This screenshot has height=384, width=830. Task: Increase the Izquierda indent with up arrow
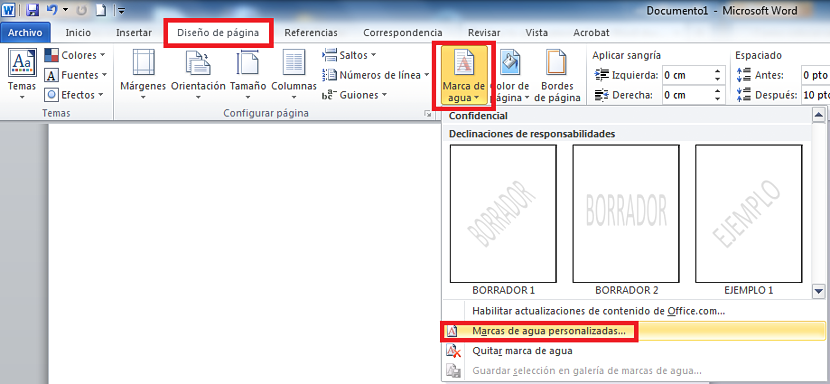718,71
